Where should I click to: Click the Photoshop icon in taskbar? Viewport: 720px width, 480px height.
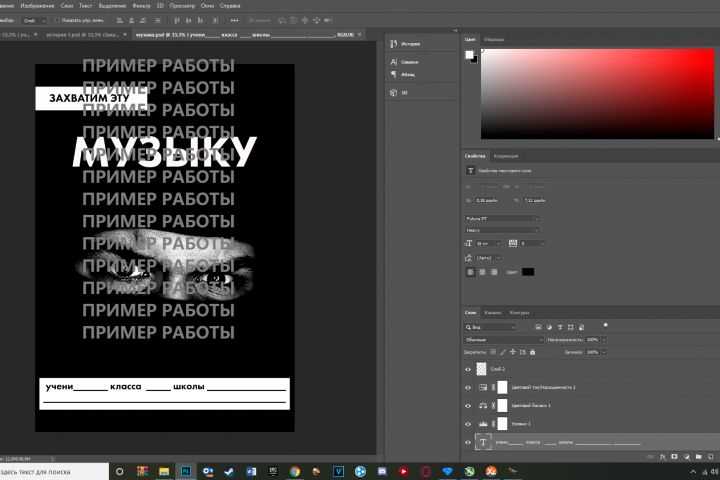[x=186, y=471]
